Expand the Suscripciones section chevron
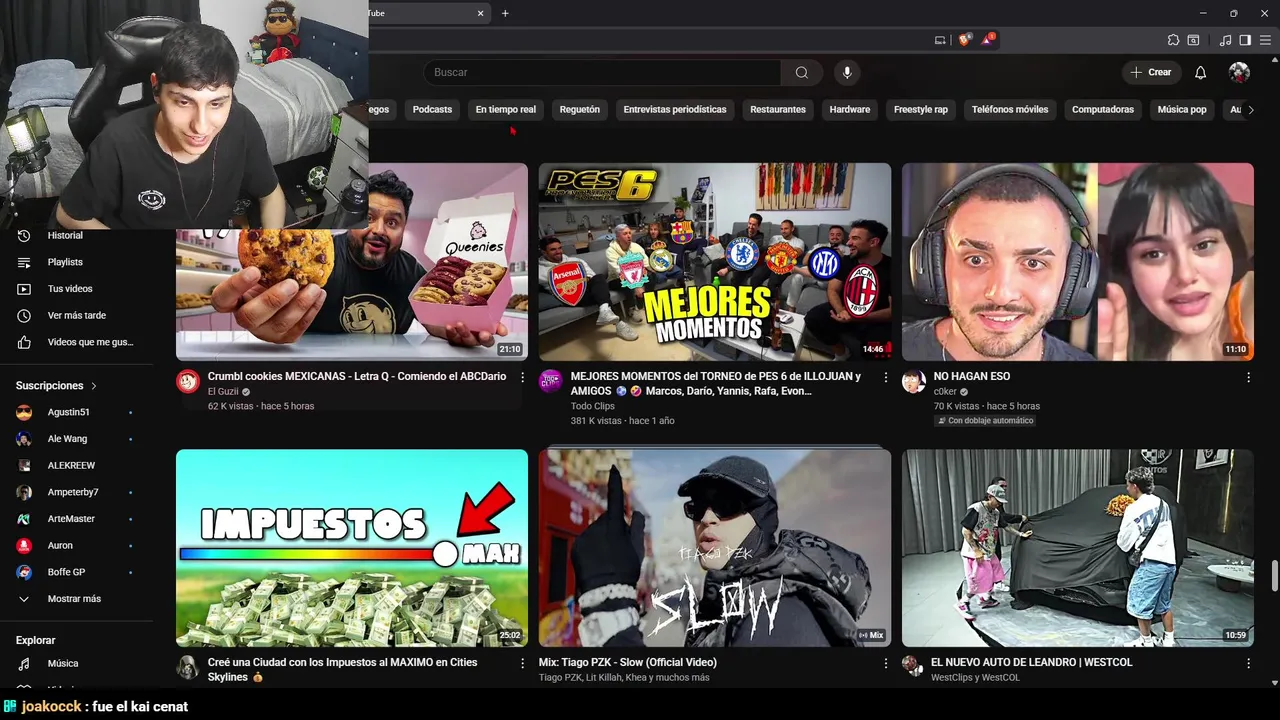Viewport: 1280px width, 720px height. point(94,386)
